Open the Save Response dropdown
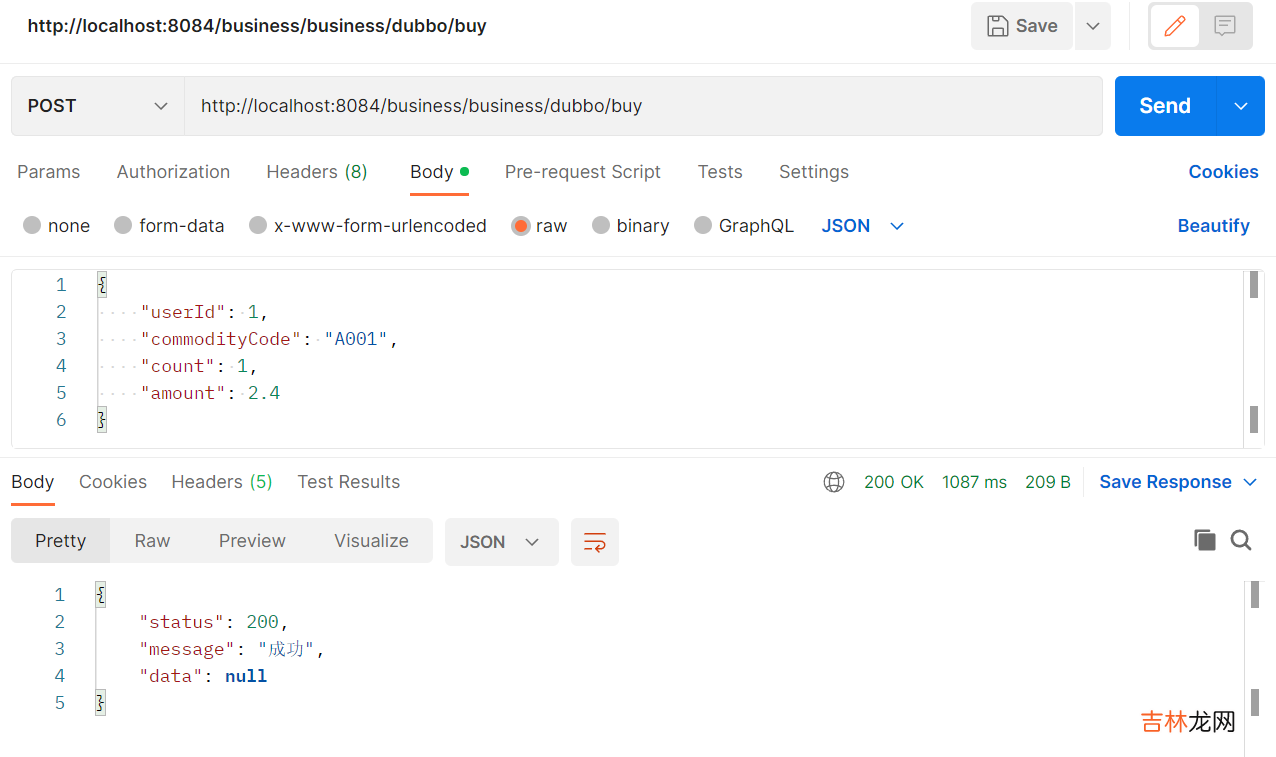 1178,482
